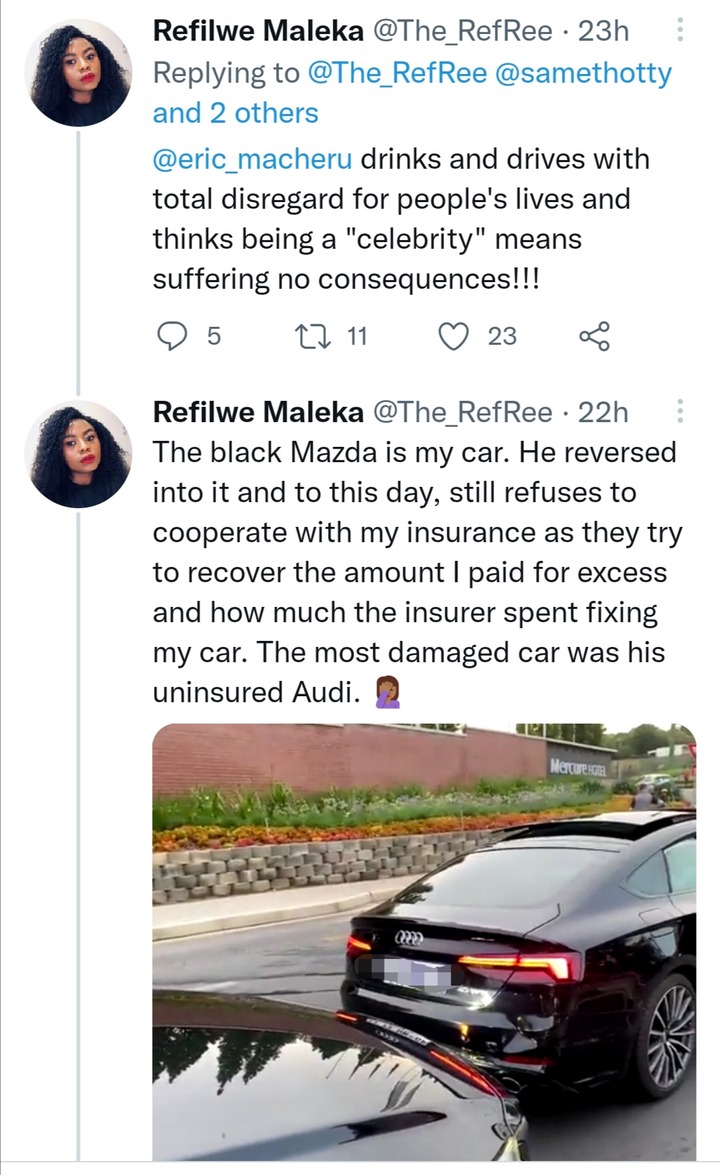The width and height of the screenshot is (720, 1175).
Task: Show the 'and 2 others' recipients
Action: coord(235,113)
